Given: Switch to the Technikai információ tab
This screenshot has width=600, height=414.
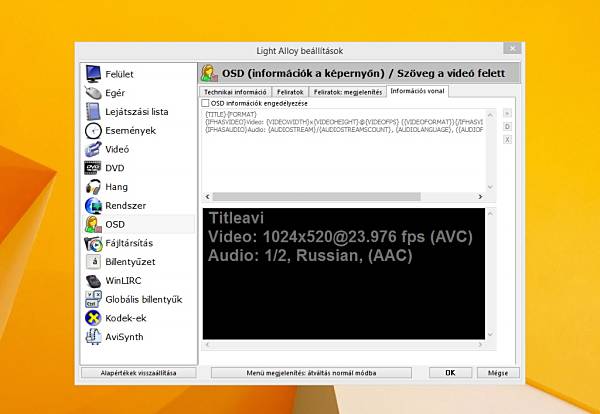Looking at the screenshot, I should click(x=235, y=92).
